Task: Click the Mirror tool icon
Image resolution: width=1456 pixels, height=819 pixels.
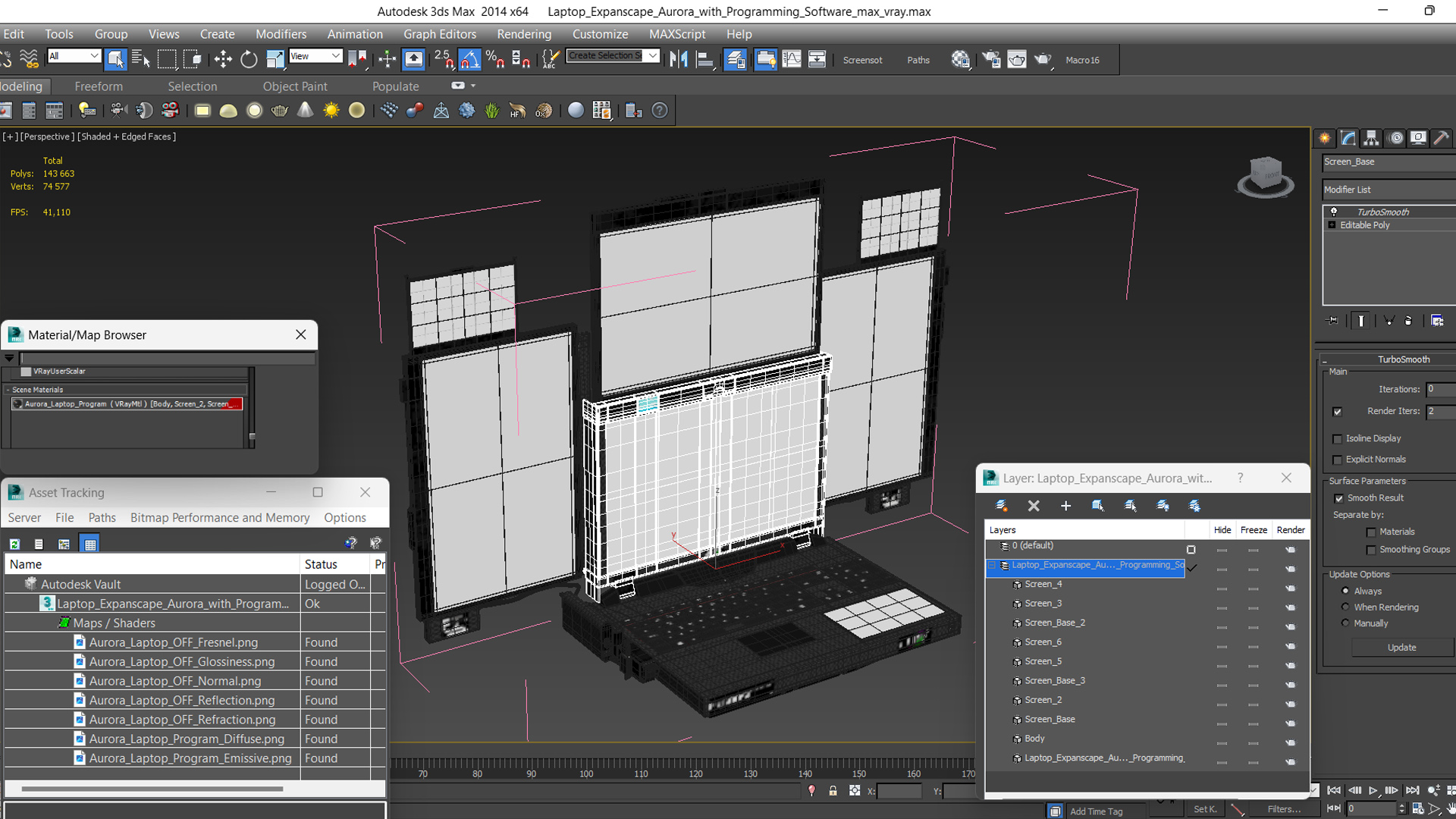Action: tap(679, 59)
